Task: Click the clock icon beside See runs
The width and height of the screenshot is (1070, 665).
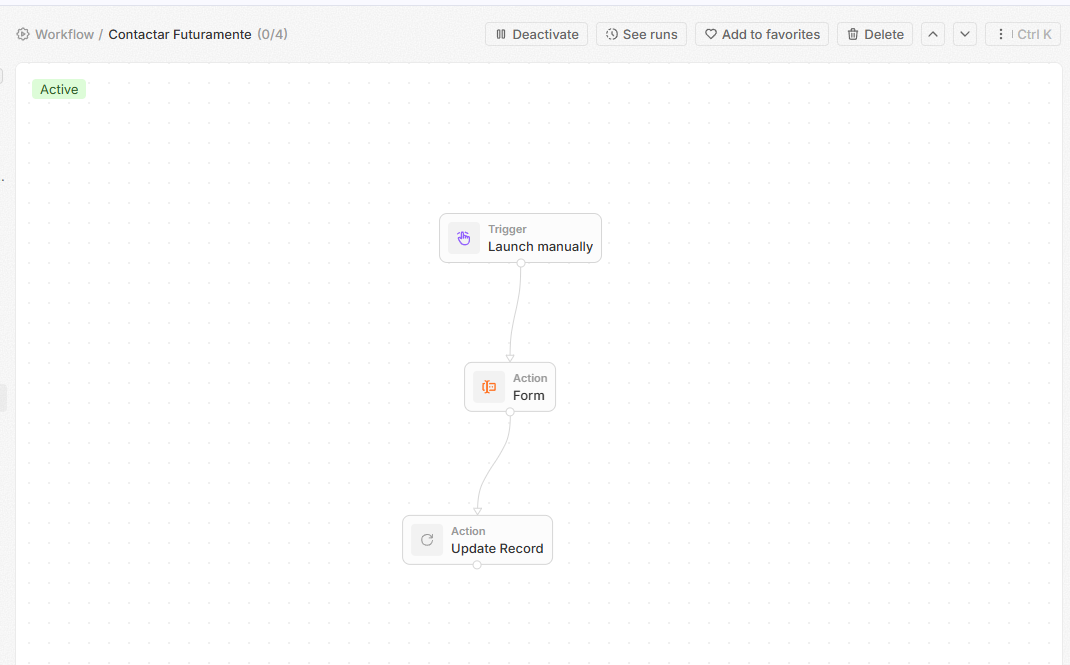Action: pos(612,34)
